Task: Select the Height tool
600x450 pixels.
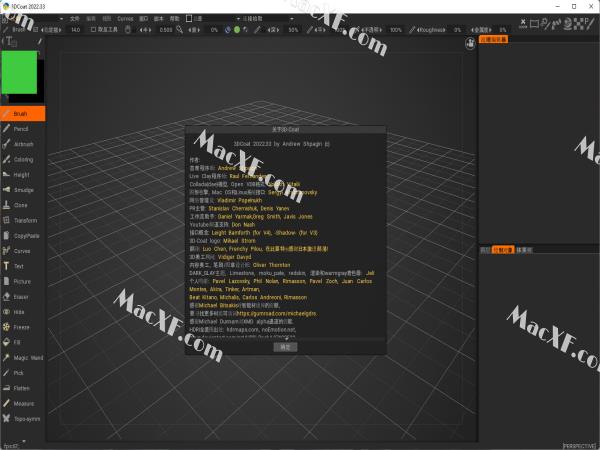Action: 23,175
